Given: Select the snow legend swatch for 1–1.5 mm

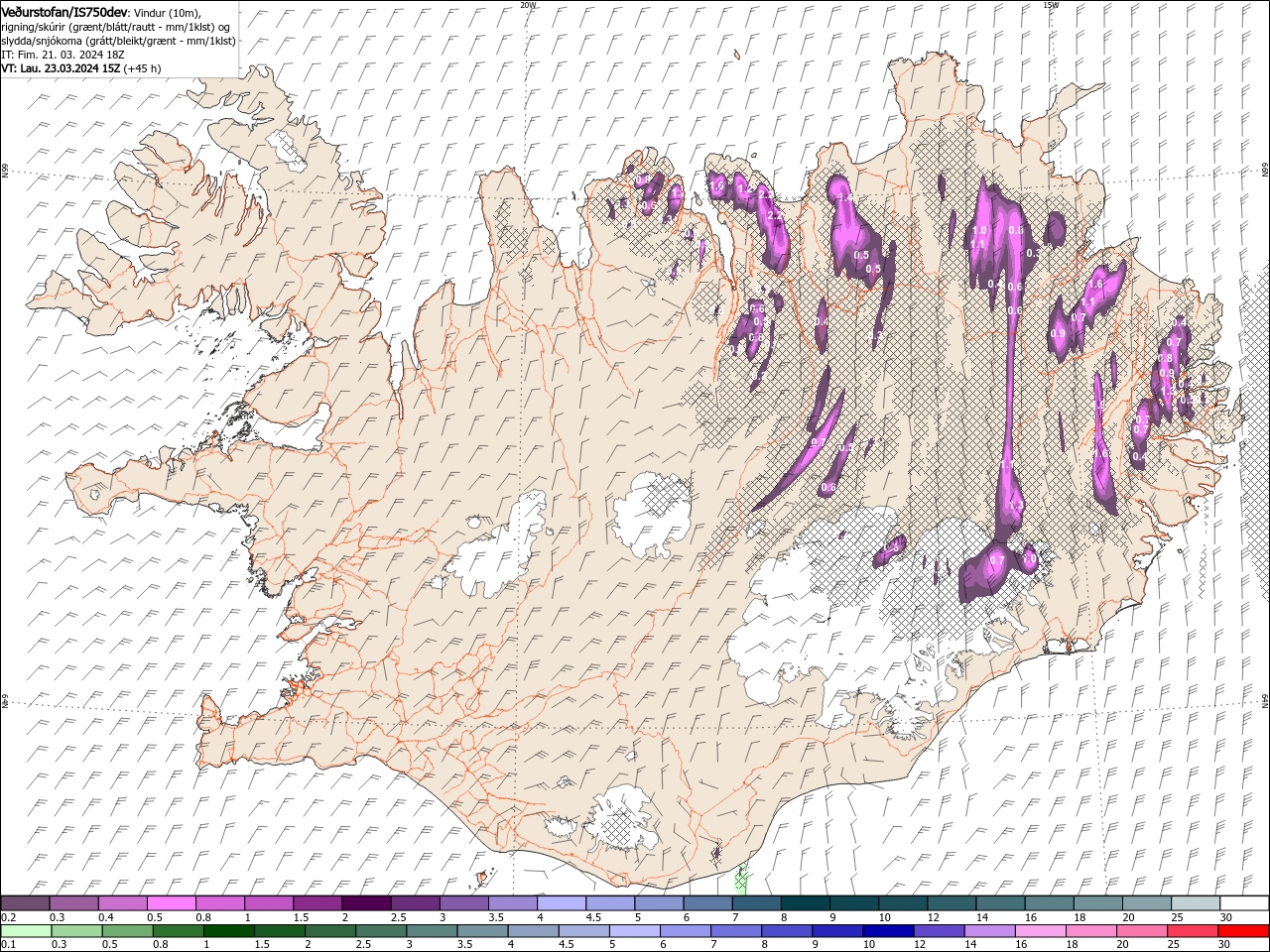Looking at the screenshot, I should [268, 903].
